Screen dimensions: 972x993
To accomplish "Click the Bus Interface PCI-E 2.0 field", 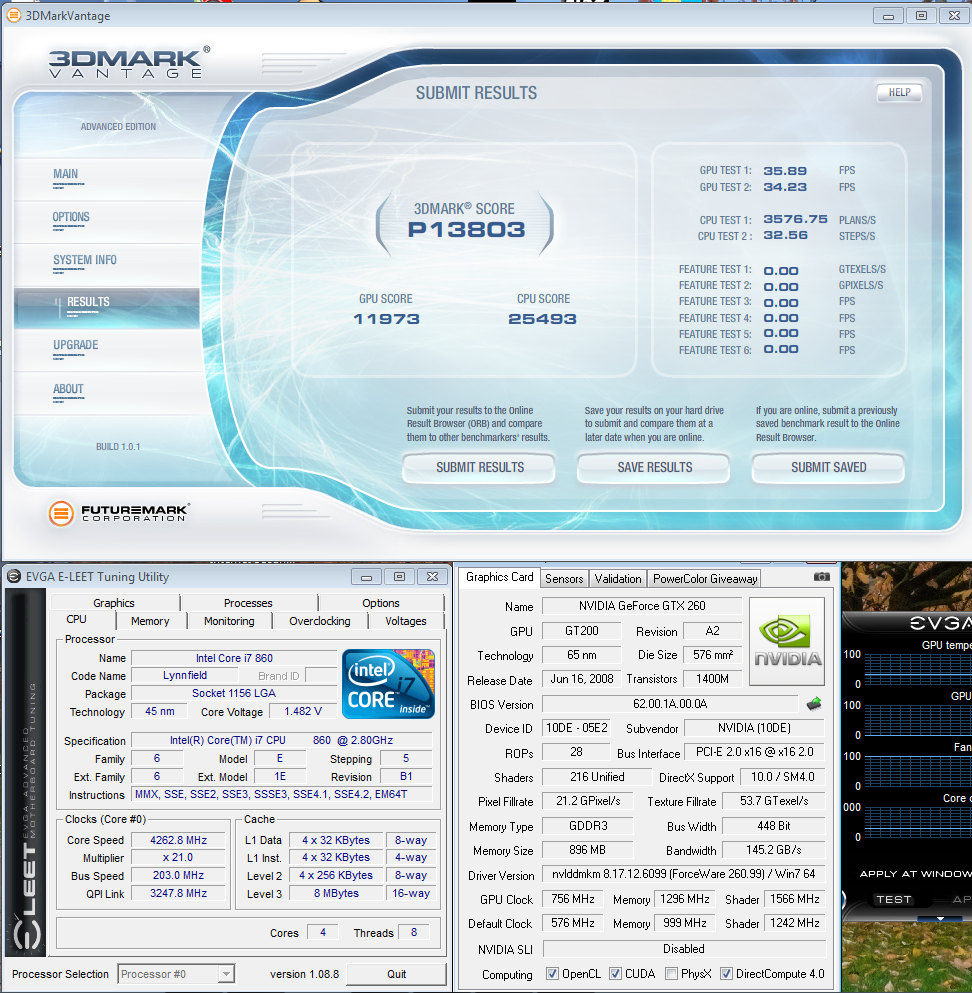I will (755, 752).
